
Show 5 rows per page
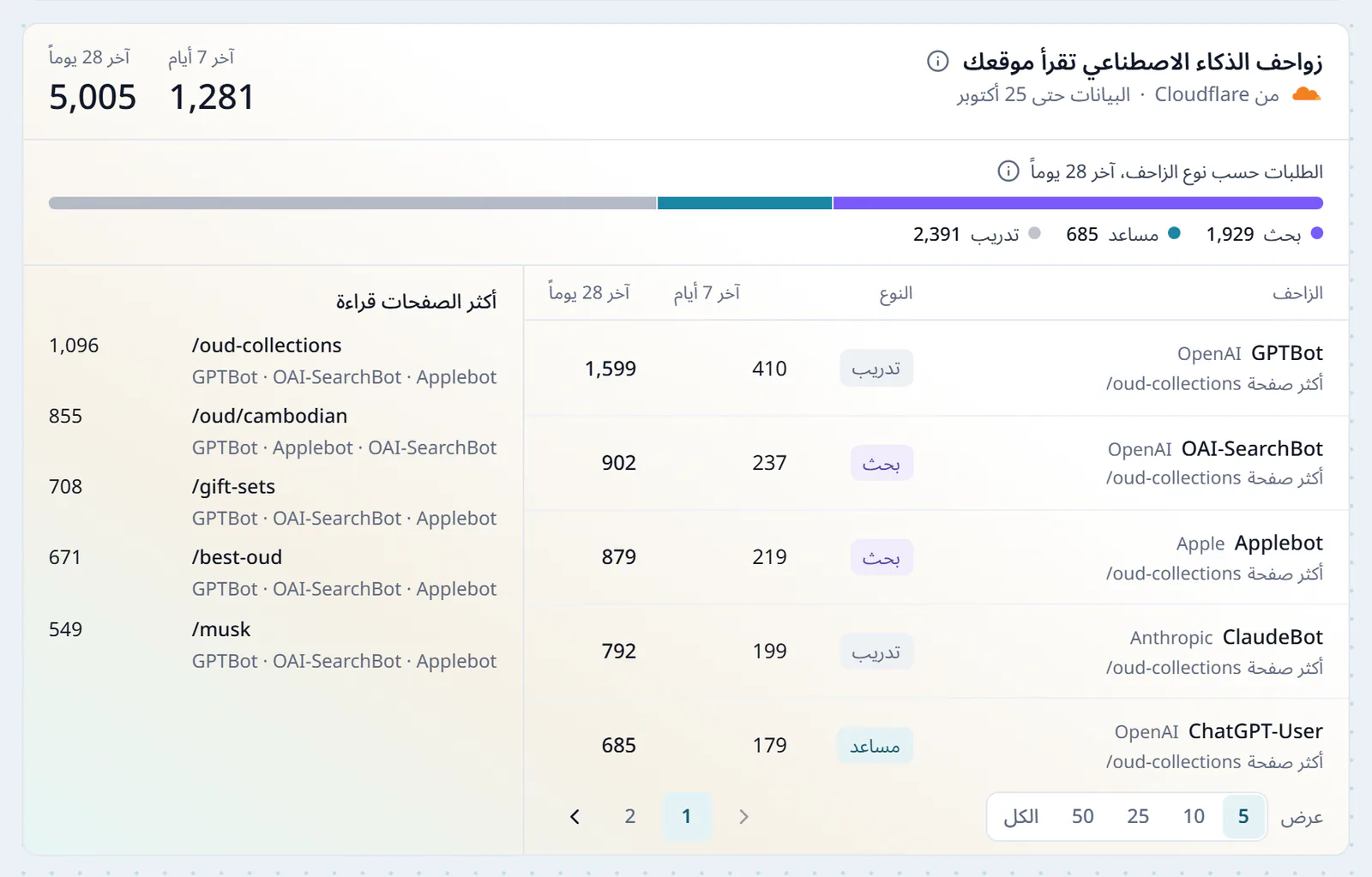click(x=1243, y=816)
